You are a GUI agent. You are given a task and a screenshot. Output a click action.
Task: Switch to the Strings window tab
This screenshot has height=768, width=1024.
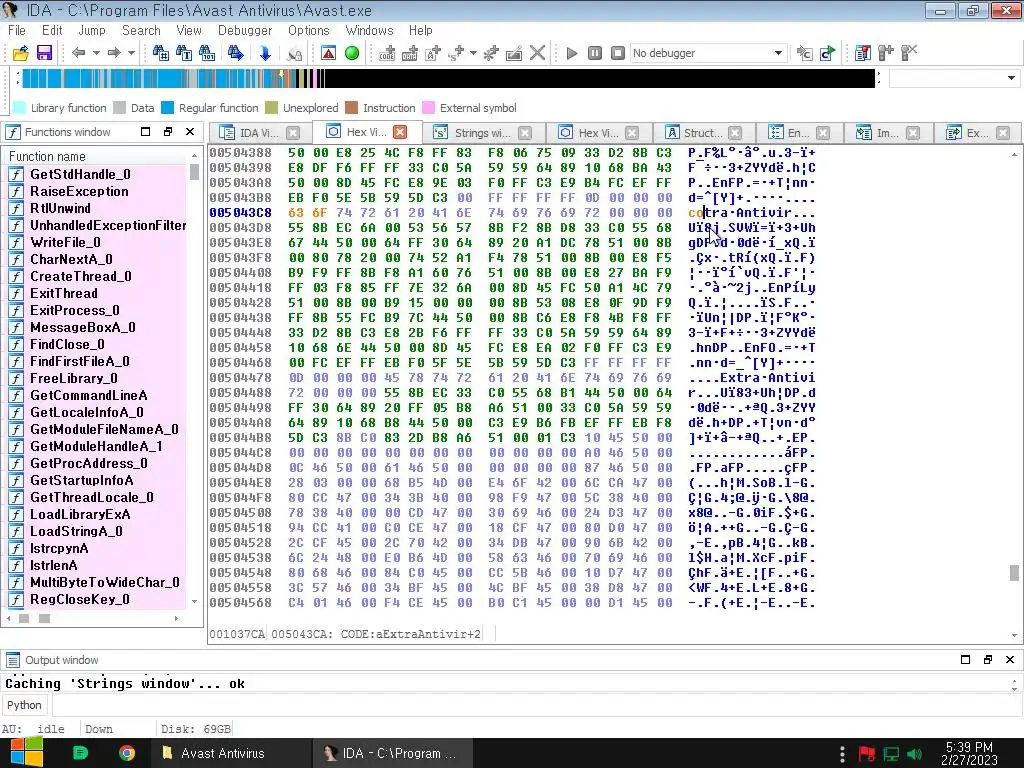tap(482, 133)
